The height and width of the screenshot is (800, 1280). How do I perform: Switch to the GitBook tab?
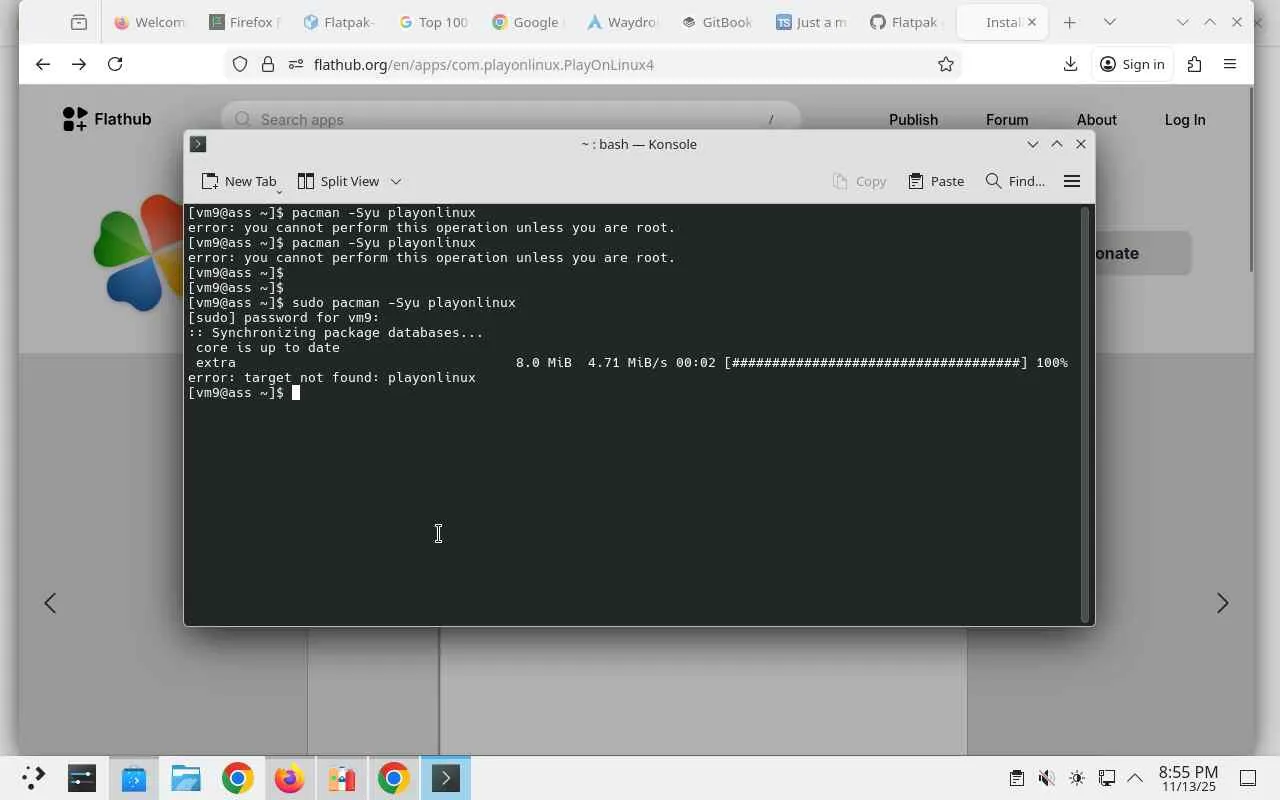click(x=717, y=22)
